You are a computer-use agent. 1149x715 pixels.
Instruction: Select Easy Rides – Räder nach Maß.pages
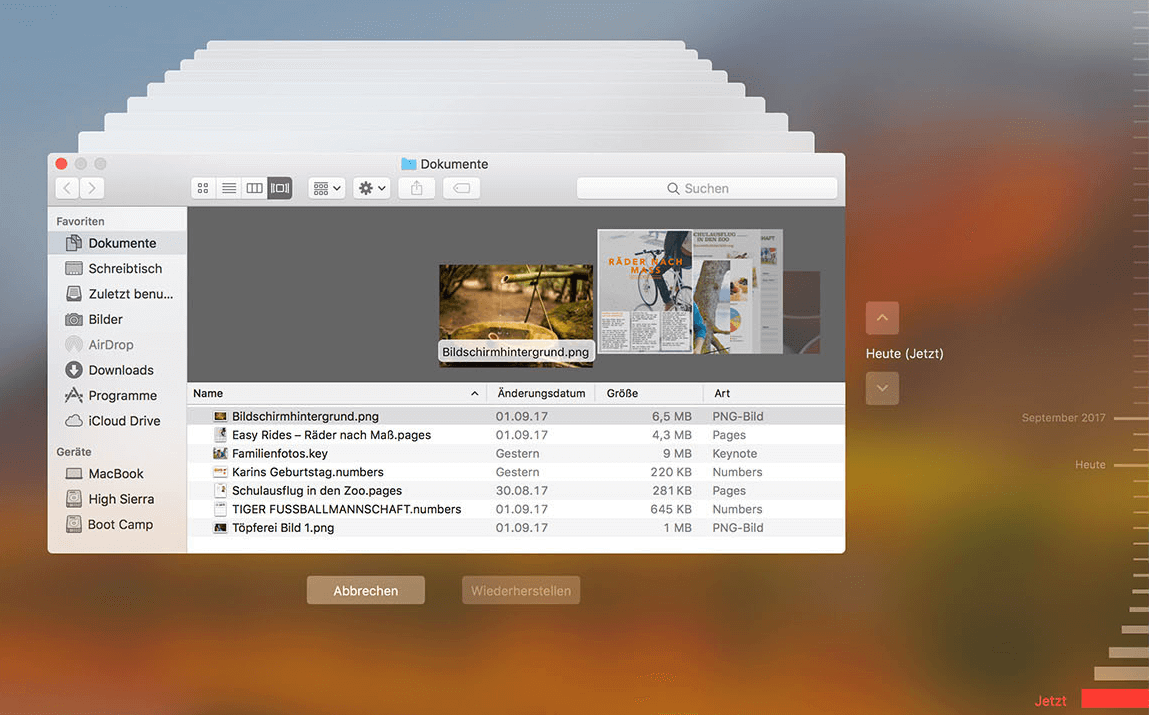[x=516, y=435]
